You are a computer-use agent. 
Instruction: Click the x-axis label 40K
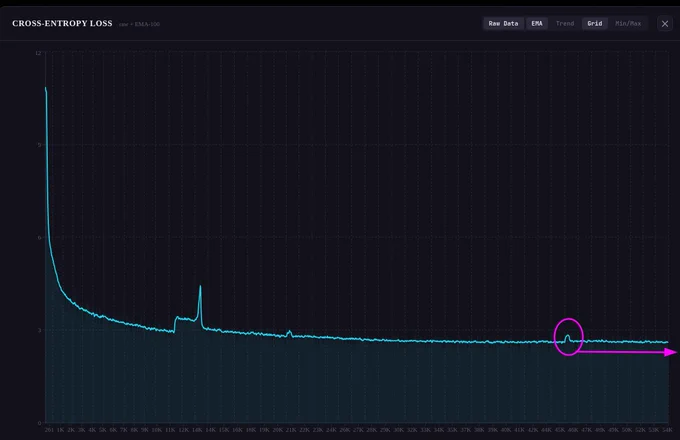[506, 430]
